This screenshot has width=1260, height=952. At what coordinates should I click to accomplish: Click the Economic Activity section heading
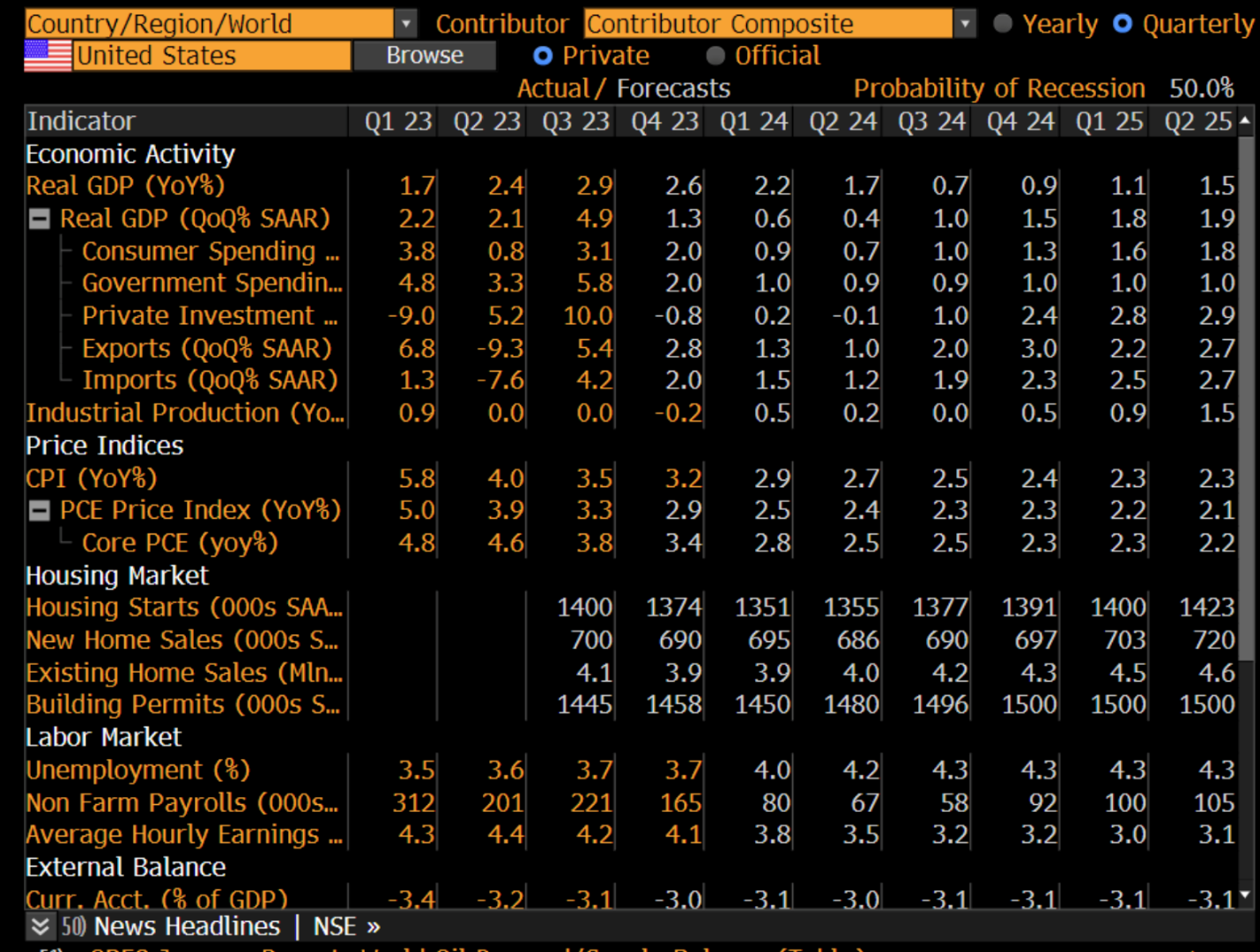tap(130, 154)
